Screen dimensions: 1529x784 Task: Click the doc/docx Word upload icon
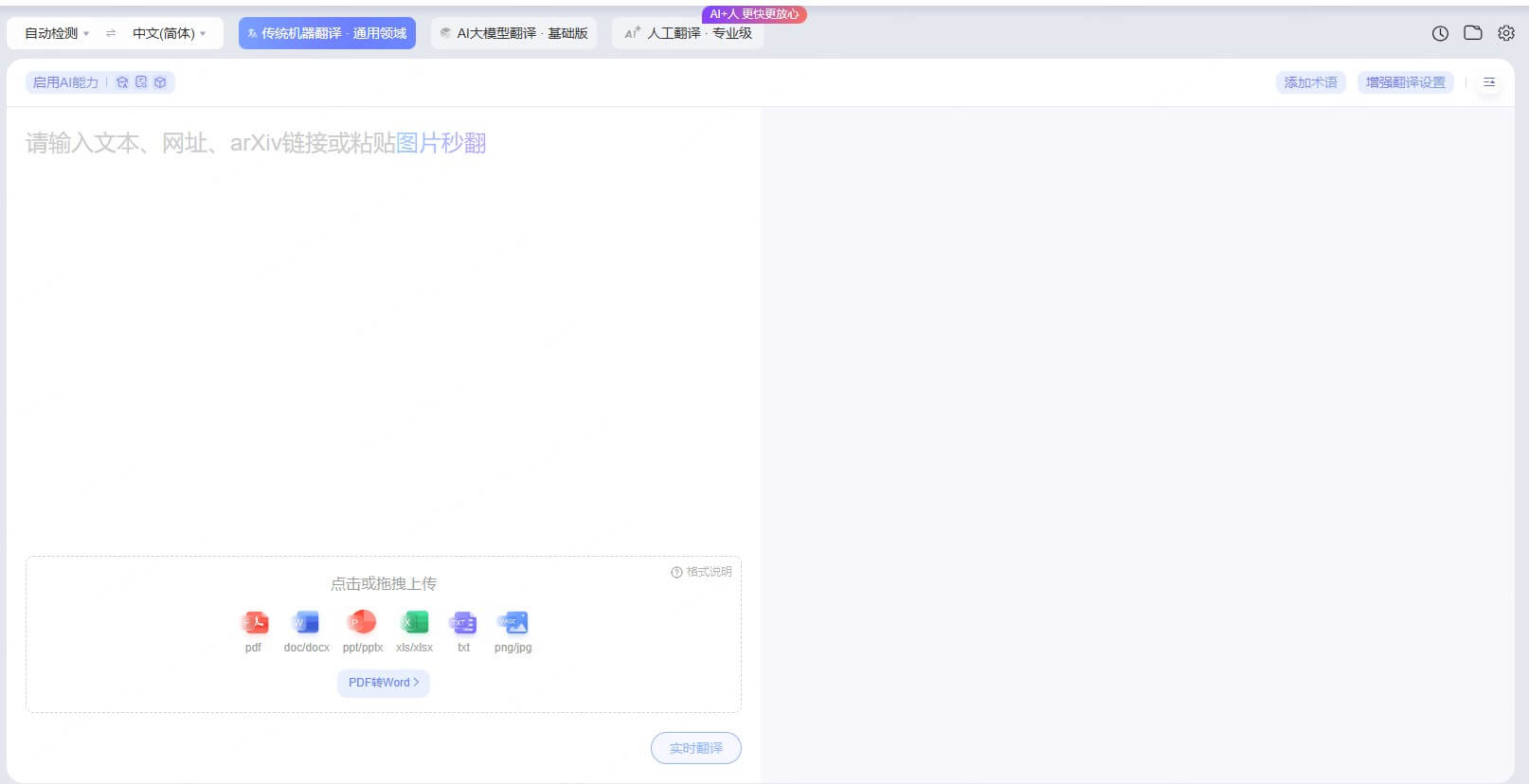click(306, 622)
